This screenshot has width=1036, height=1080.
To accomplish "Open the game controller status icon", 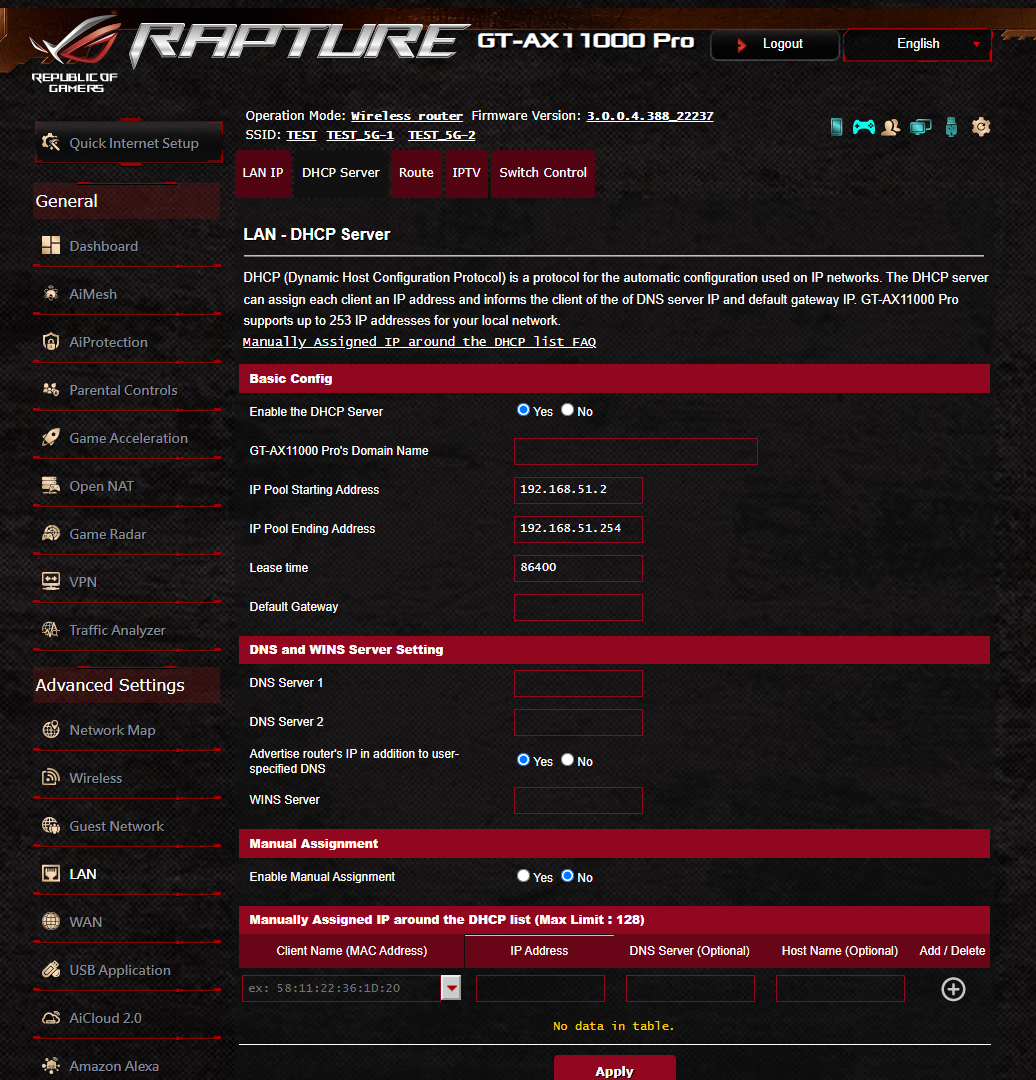I will (863, 127).
